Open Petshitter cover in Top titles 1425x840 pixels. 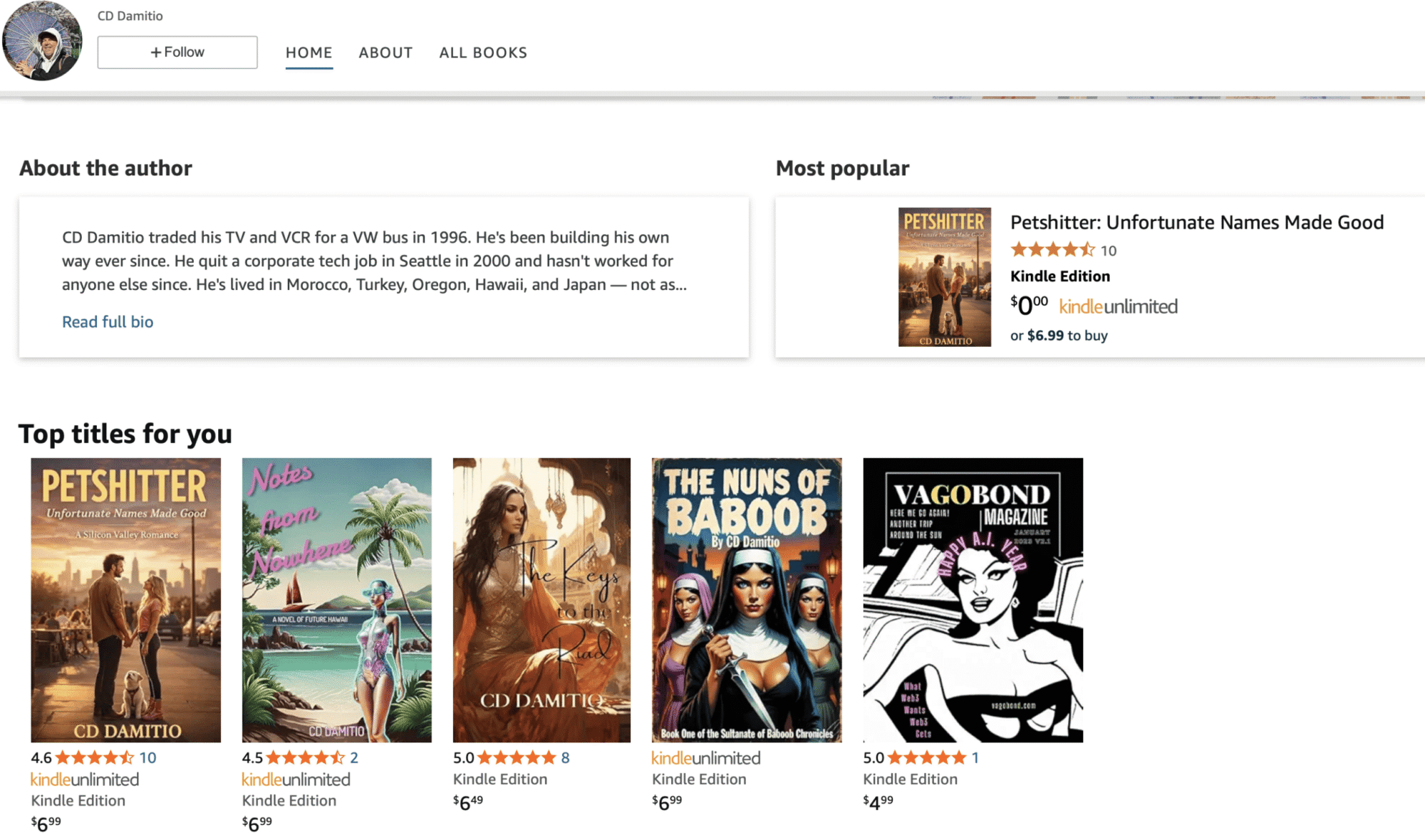point(126,600)
